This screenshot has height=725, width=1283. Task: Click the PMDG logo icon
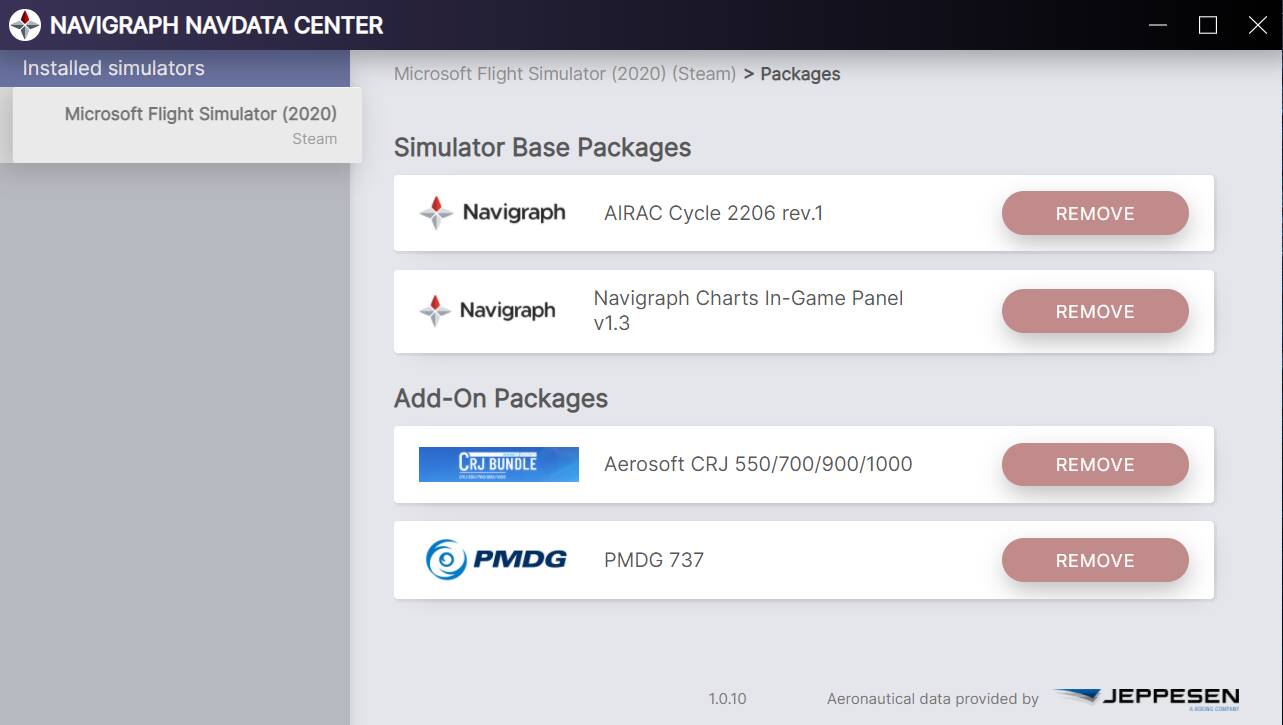pos(496,560)
